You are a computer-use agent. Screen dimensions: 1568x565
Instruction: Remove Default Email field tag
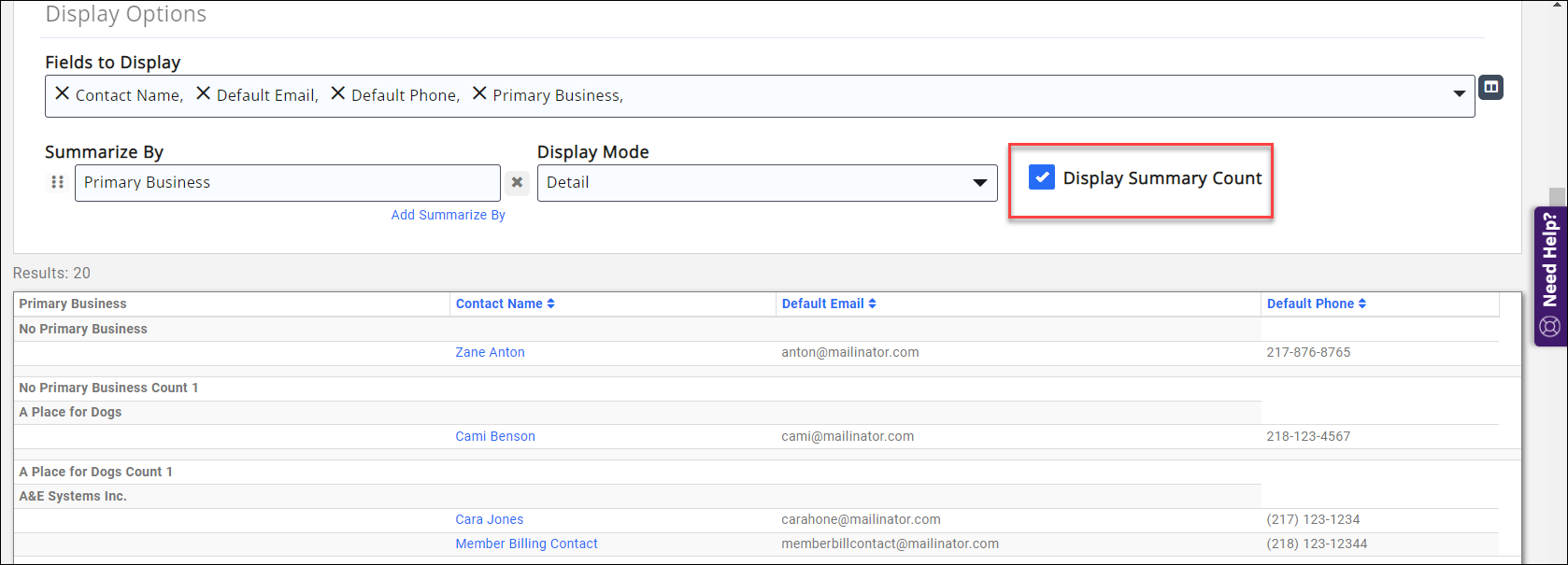[x=203, y=93]
